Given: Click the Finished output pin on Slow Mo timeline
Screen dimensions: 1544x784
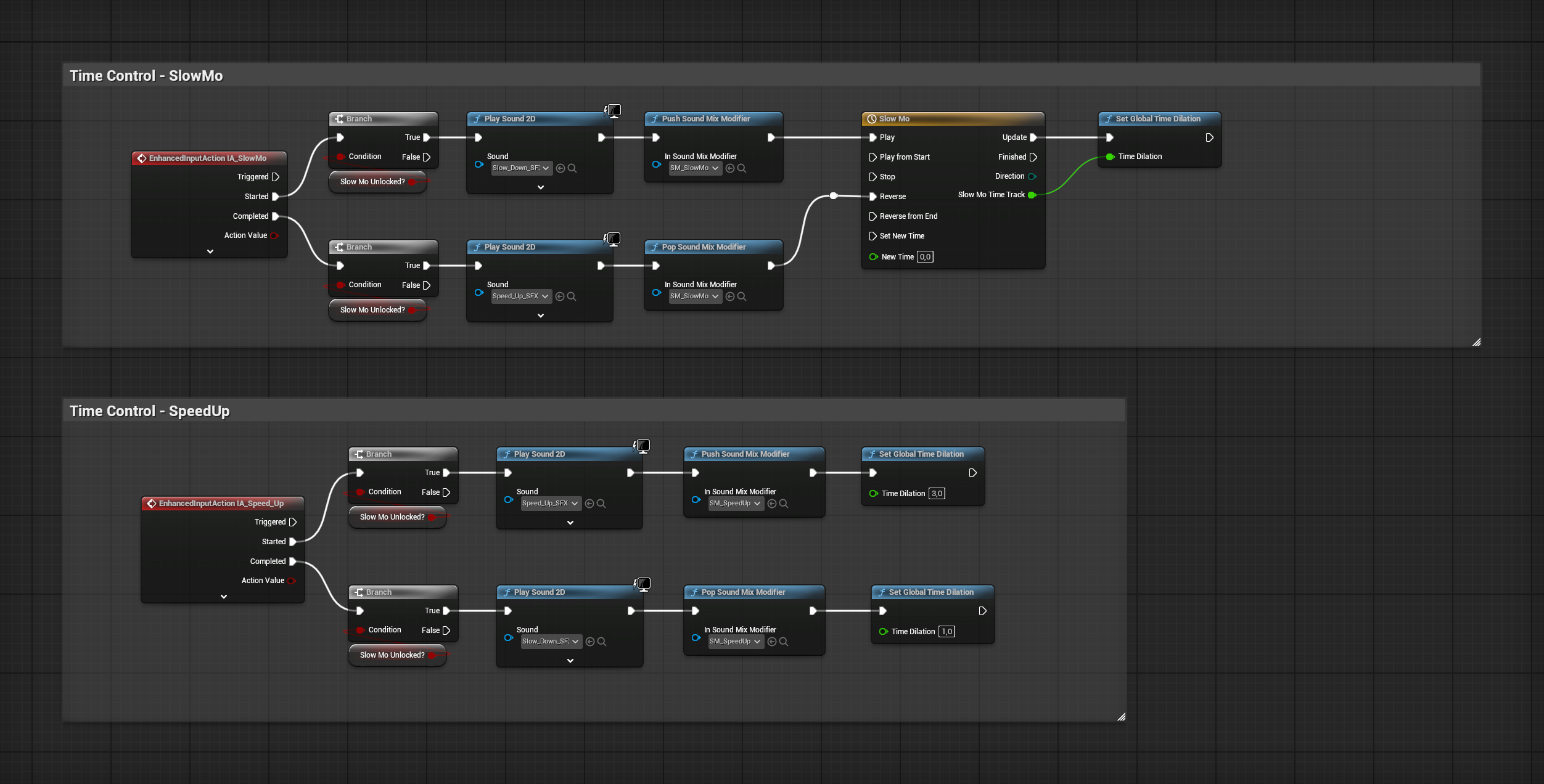Looking at the screenshot, I should click(1033, 157).
